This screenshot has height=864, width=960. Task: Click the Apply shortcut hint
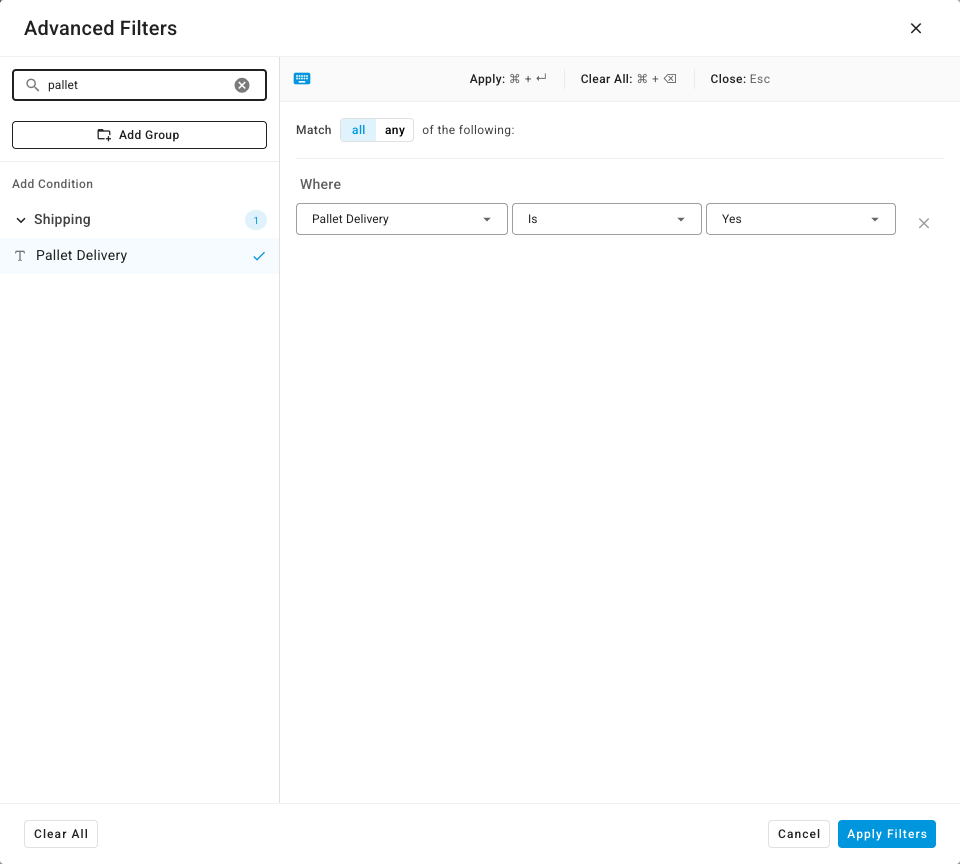tap(508, 79)
